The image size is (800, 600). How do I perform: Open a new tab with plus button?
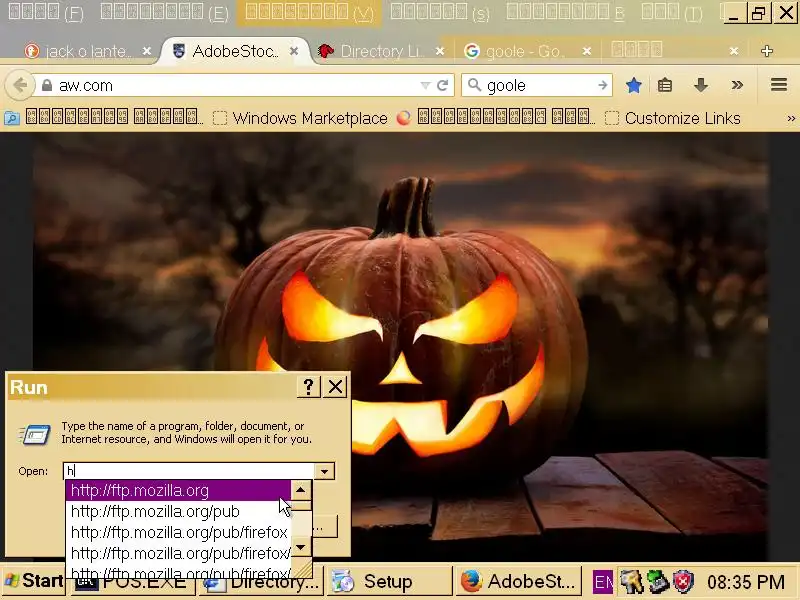click(766, 51)
